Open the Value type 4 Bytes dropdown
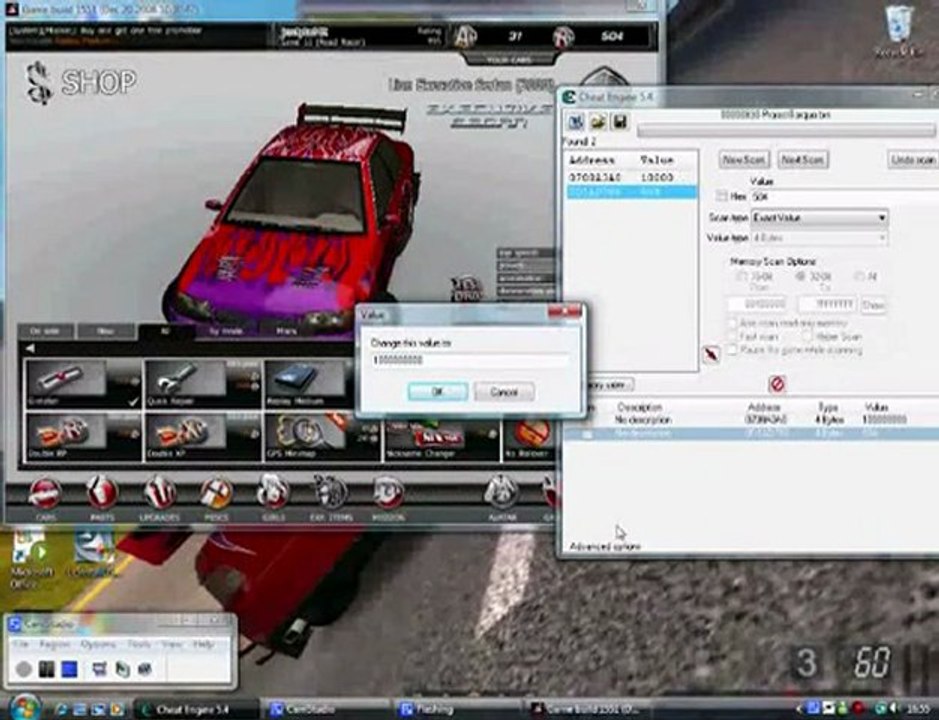Screen dimensions: 939x720 [x=819, y=238]
